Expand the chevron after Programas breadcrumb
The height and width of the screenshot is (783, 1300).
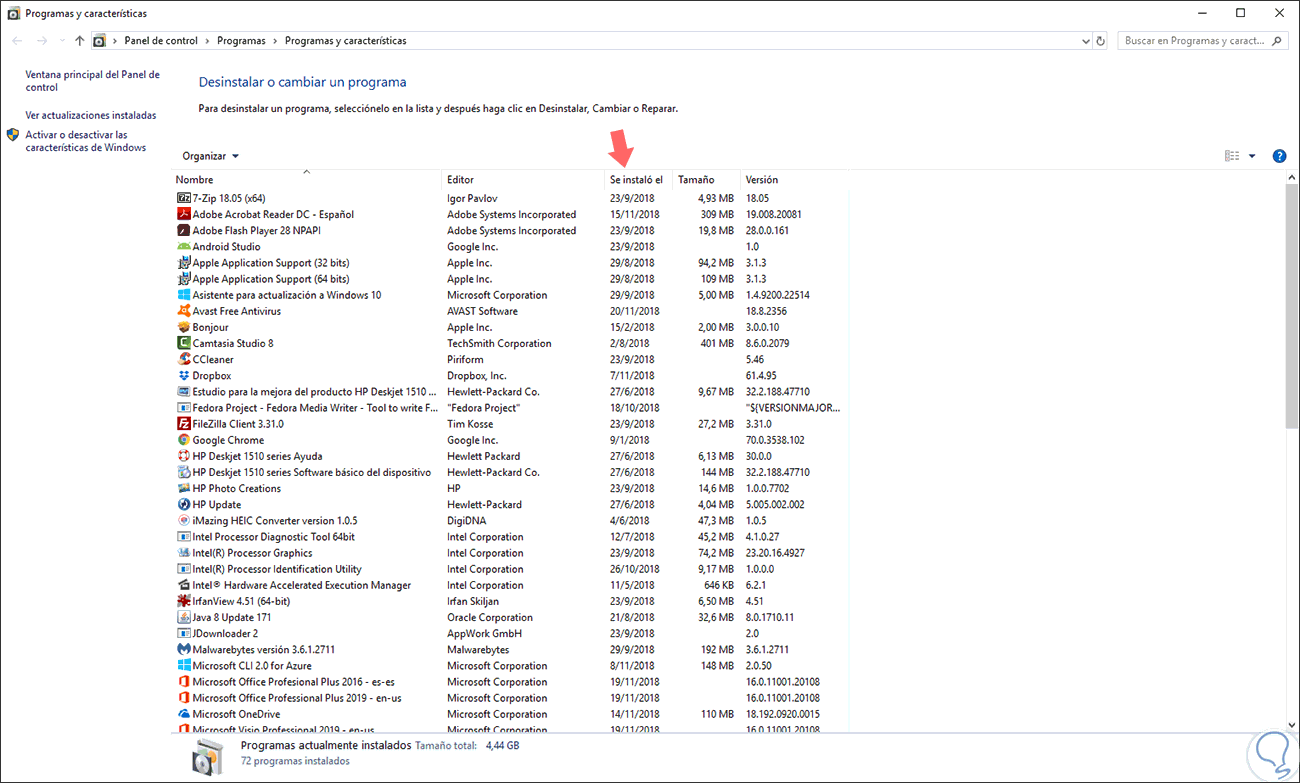(275, 41)
